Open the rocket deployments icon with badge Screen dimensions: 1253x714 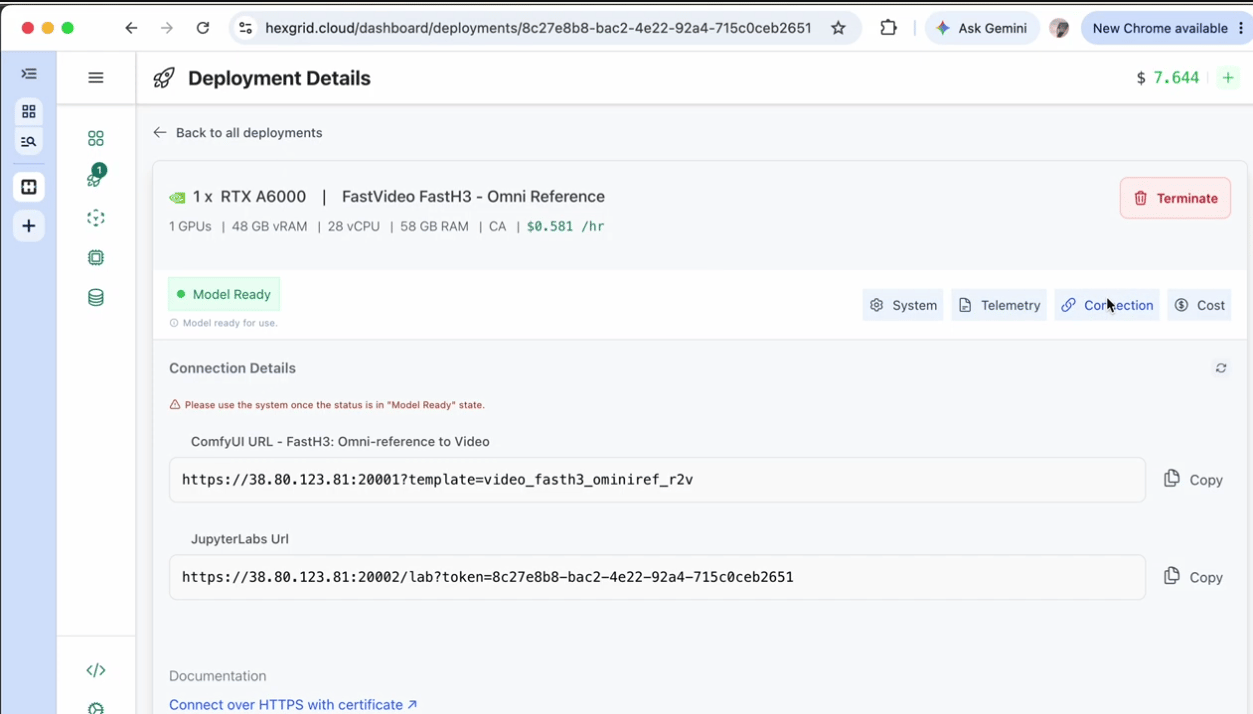(x=96, y=177)
